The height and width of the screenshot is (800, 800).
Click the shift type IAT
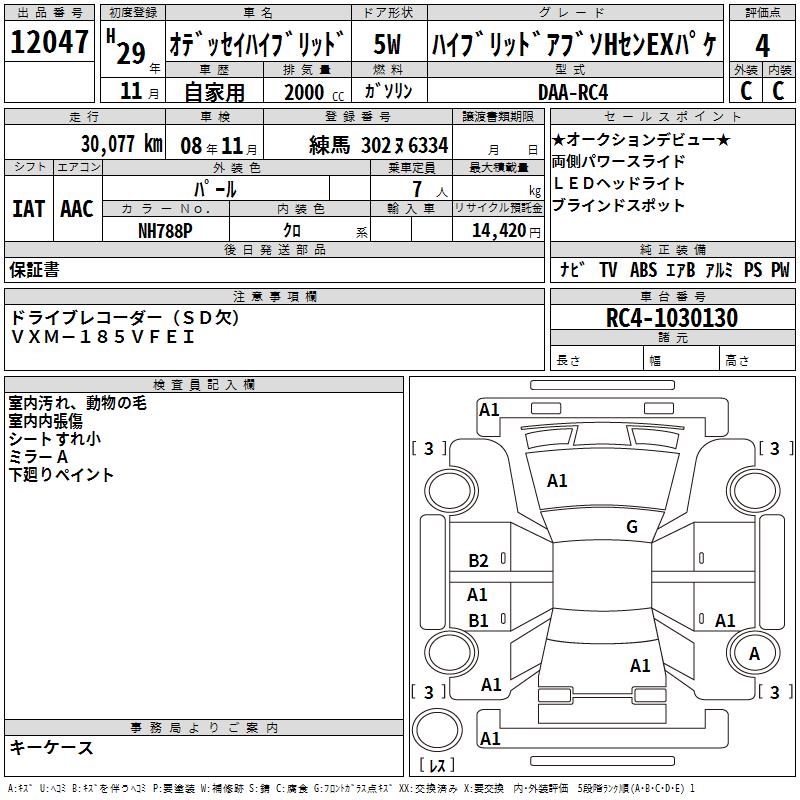pyautogui.click(x=29, y=209)
